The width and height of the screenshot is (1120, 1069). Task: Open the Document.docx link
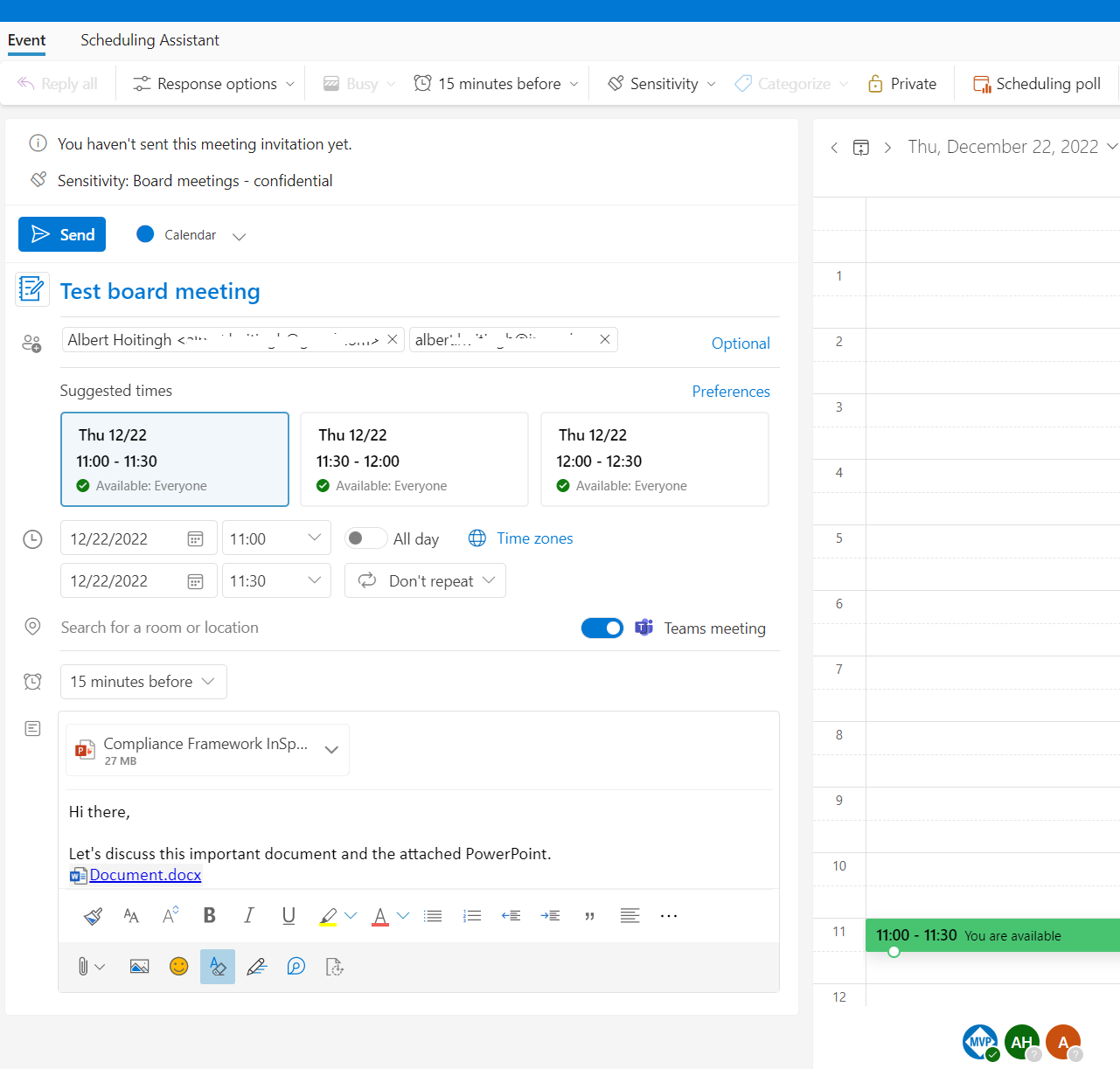click(145, 875)
